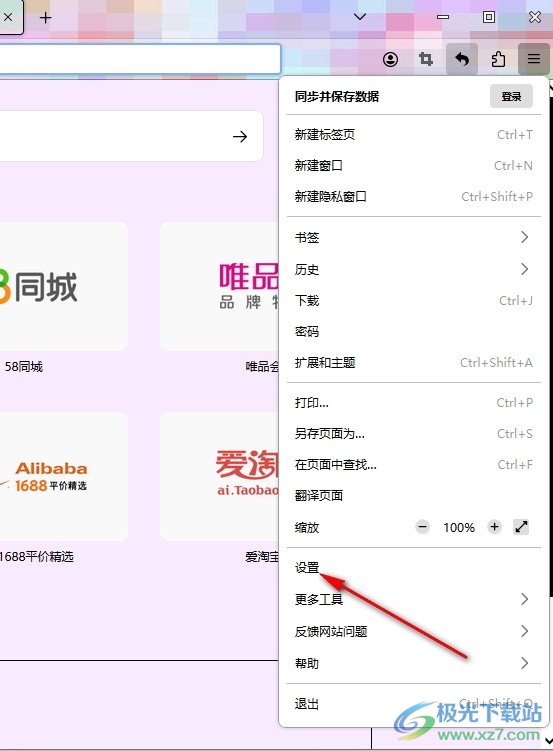Screen dimensions: 553x751
Task: Choose 打印... from the menu
Action: point(414,403)
